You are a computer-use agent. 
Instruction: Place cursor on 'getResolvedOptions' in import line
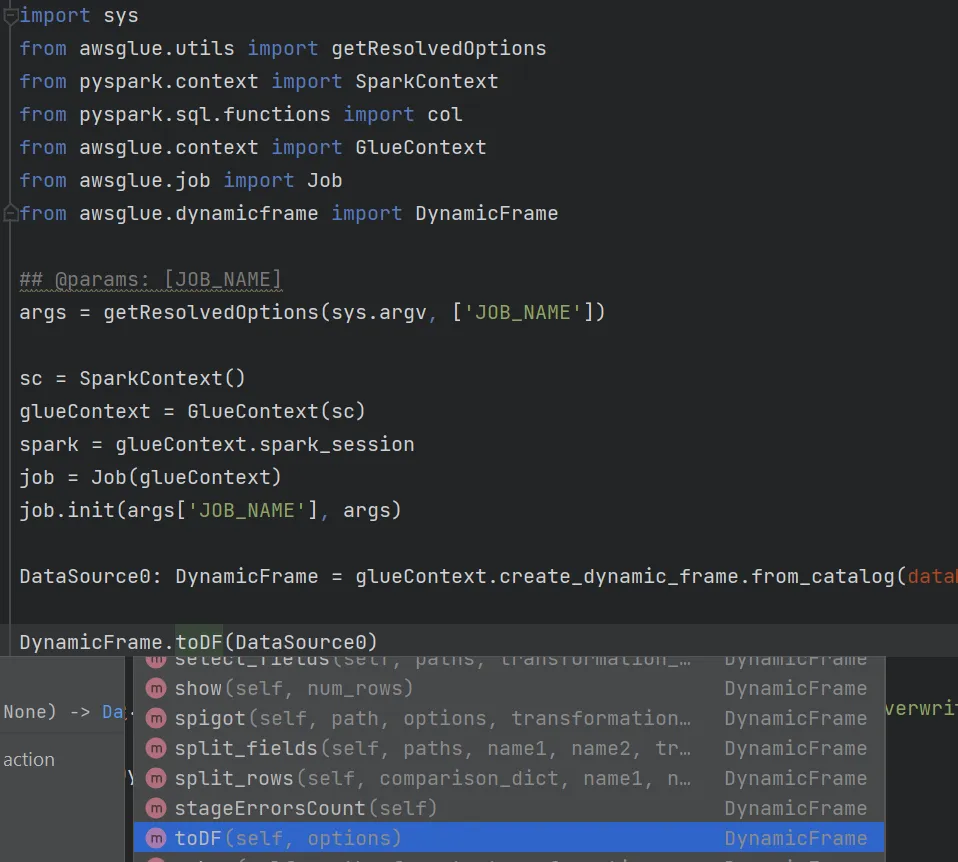click(439, 48)
